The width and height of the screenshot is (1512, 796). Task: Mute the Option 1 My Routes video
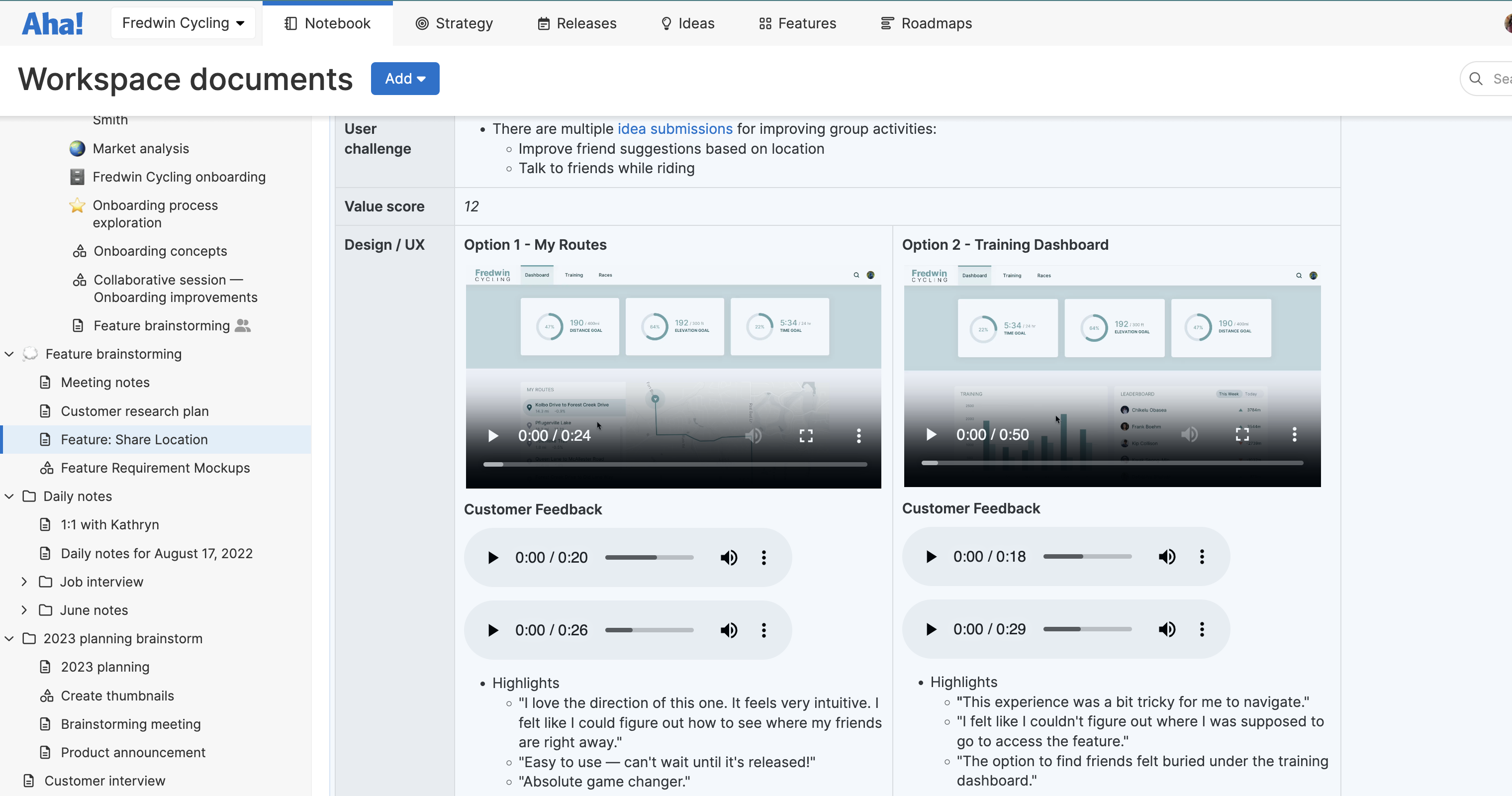[x=754, y=436]
